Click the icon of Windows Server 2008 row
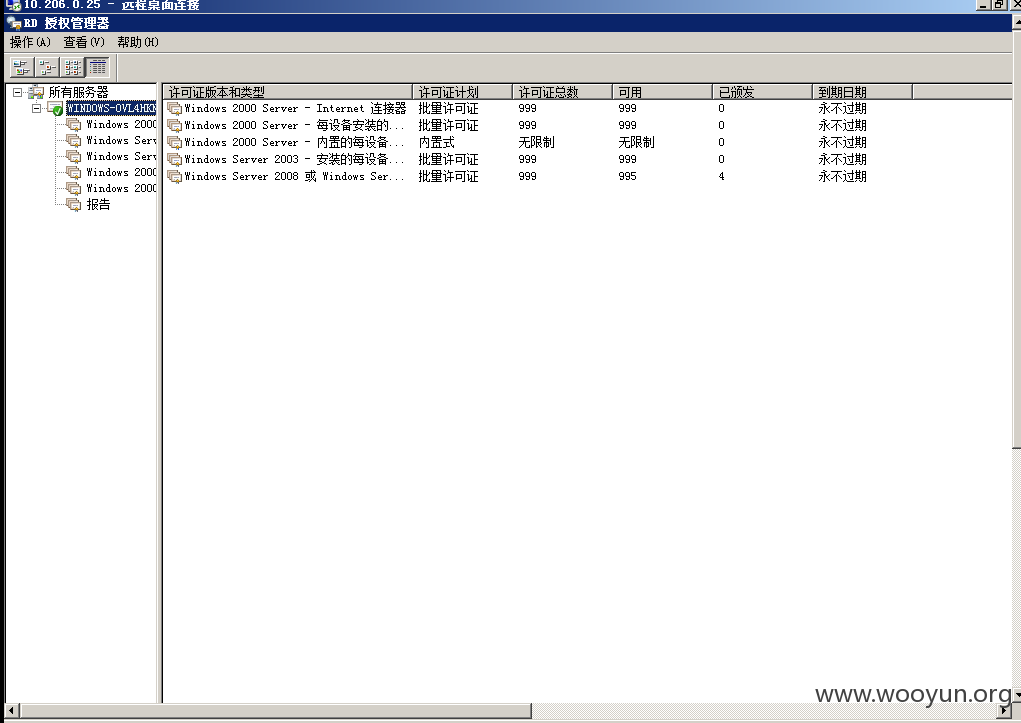This screenshot has width=1021, height=723. (x=174, y=176)
